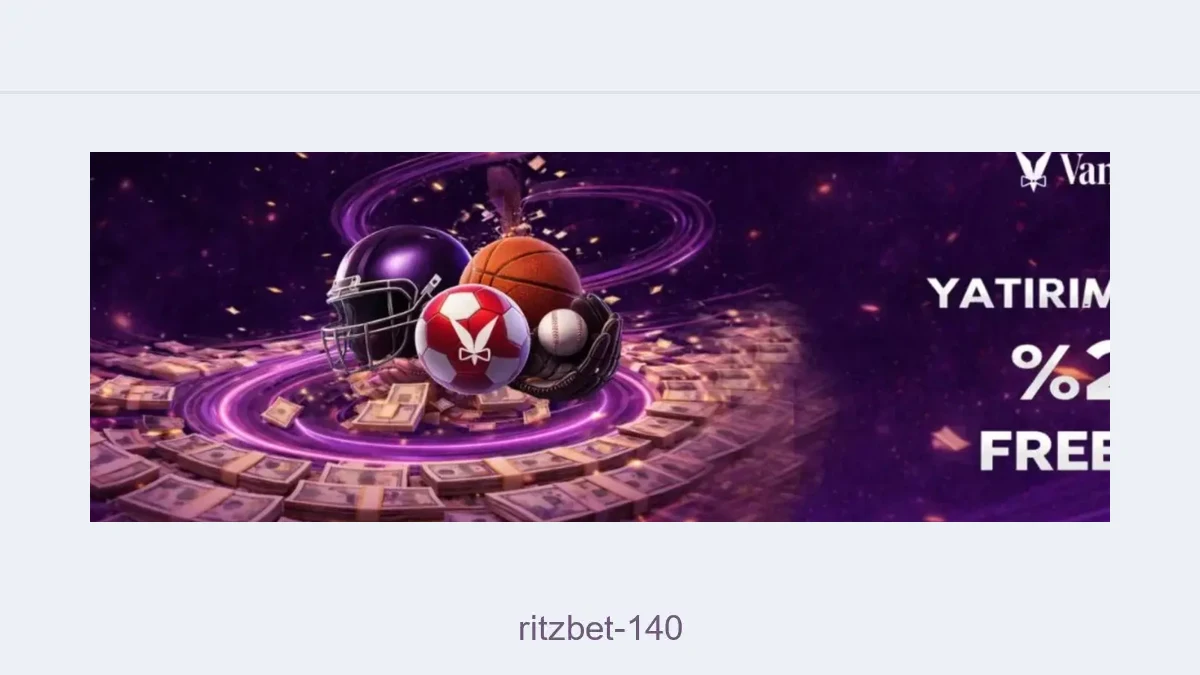
Task: Click the money stacks at banner bottom left
Action: pos(190,480)
